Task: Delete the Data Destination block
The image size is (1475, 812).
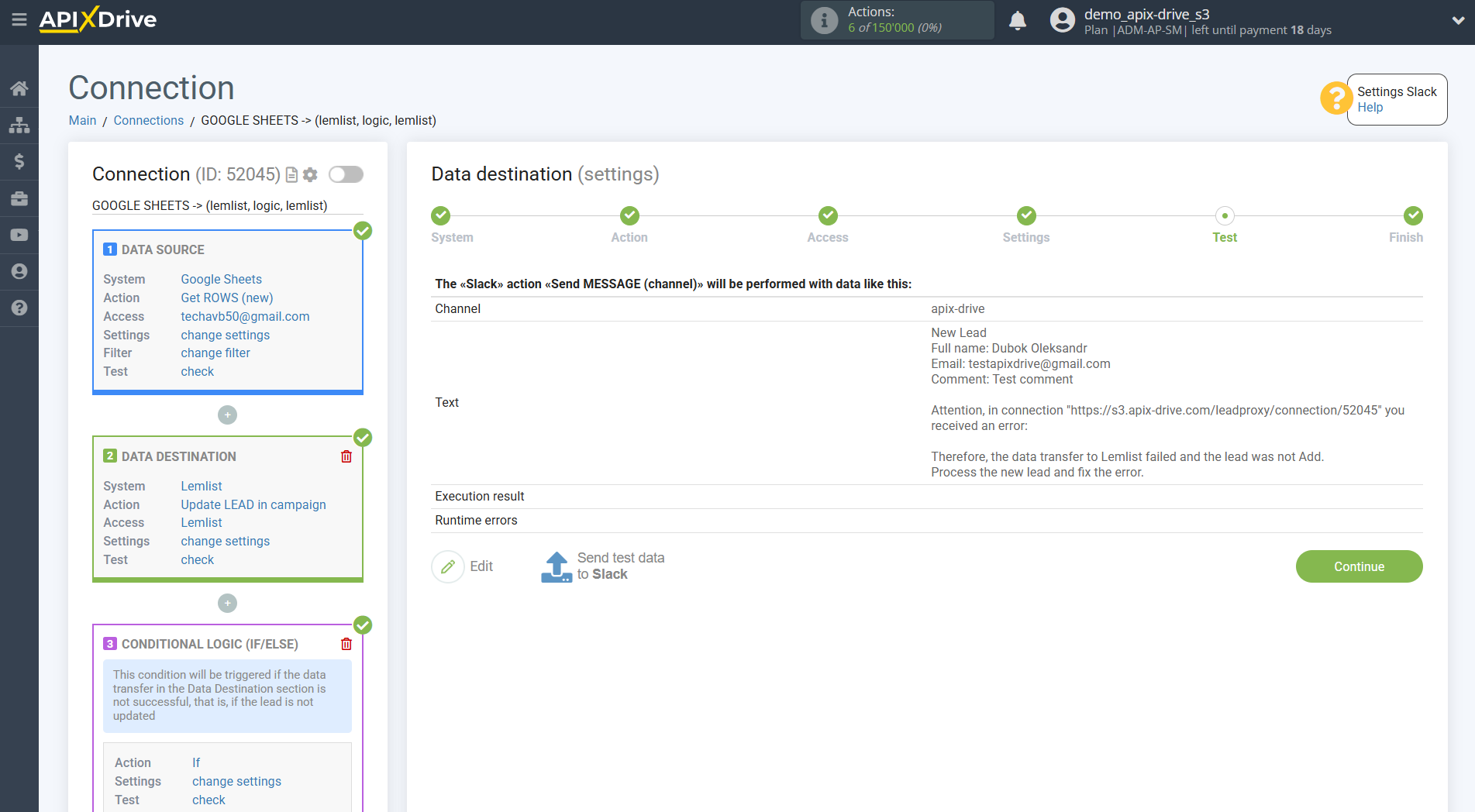Action: pyautogui.click(x=346, y=456)
